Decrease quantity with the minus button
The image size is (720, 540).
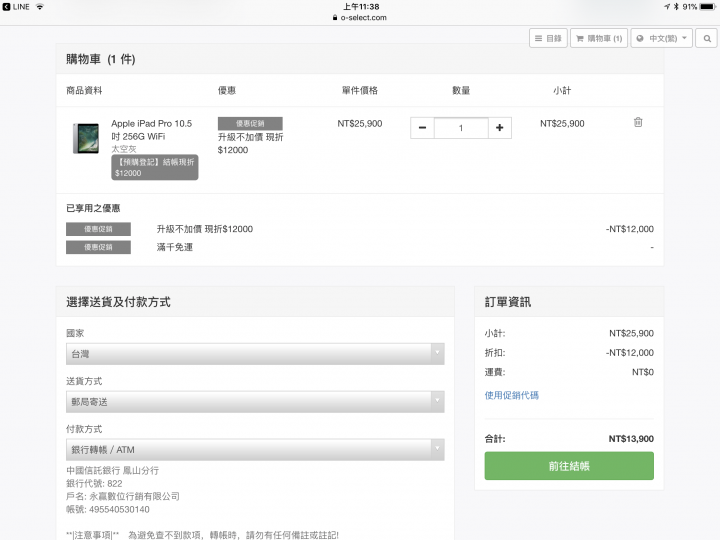[x=422, y=128]
